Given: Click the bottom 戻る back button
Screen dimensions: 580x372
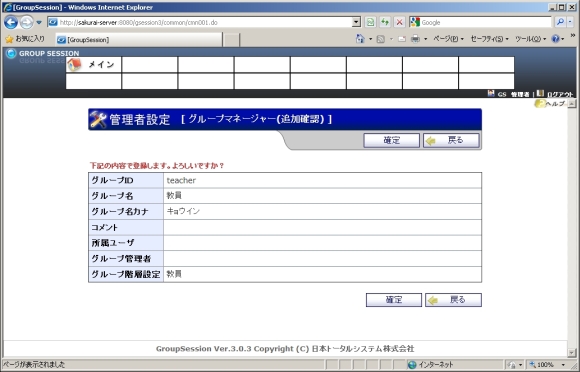Looking at the screenshot, I should pos(453,300).
